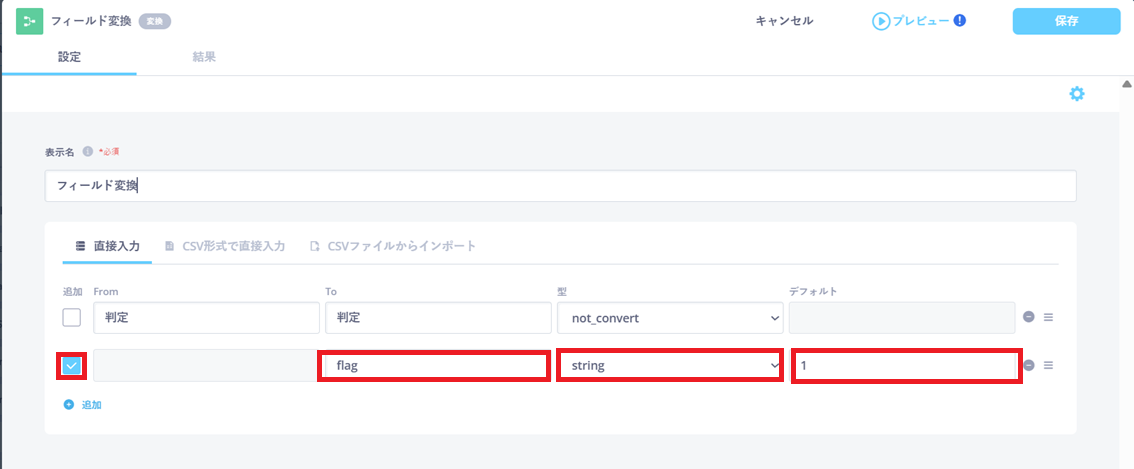Switch to the 結果 tab
Screen dimensions: 1134x469
(204, 57)
